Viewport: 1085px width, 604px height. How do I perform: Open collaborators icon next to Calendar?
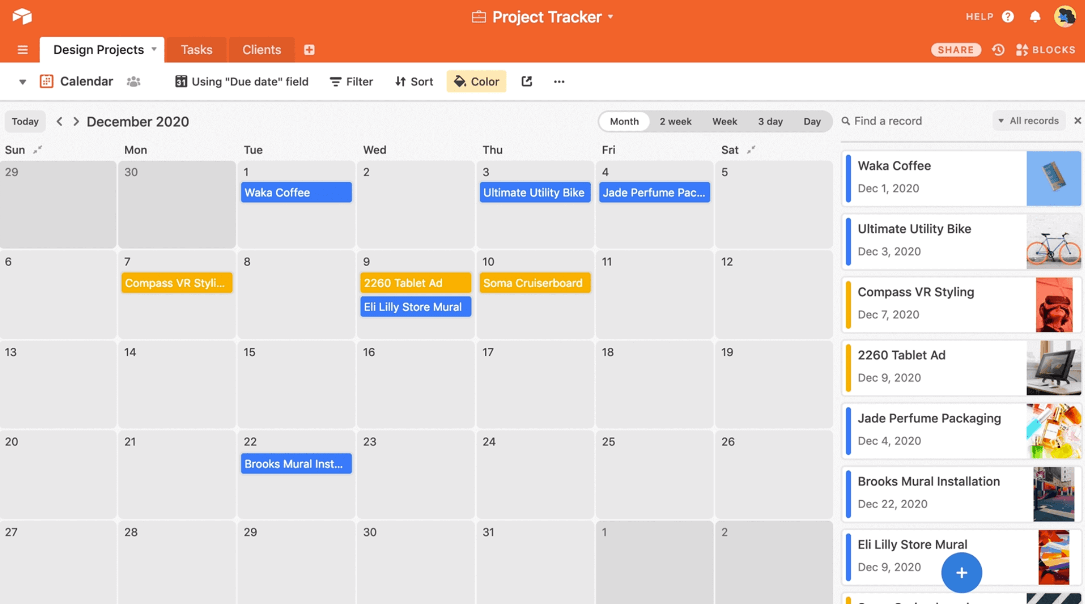pyautogui.click(x=134, y=82)
